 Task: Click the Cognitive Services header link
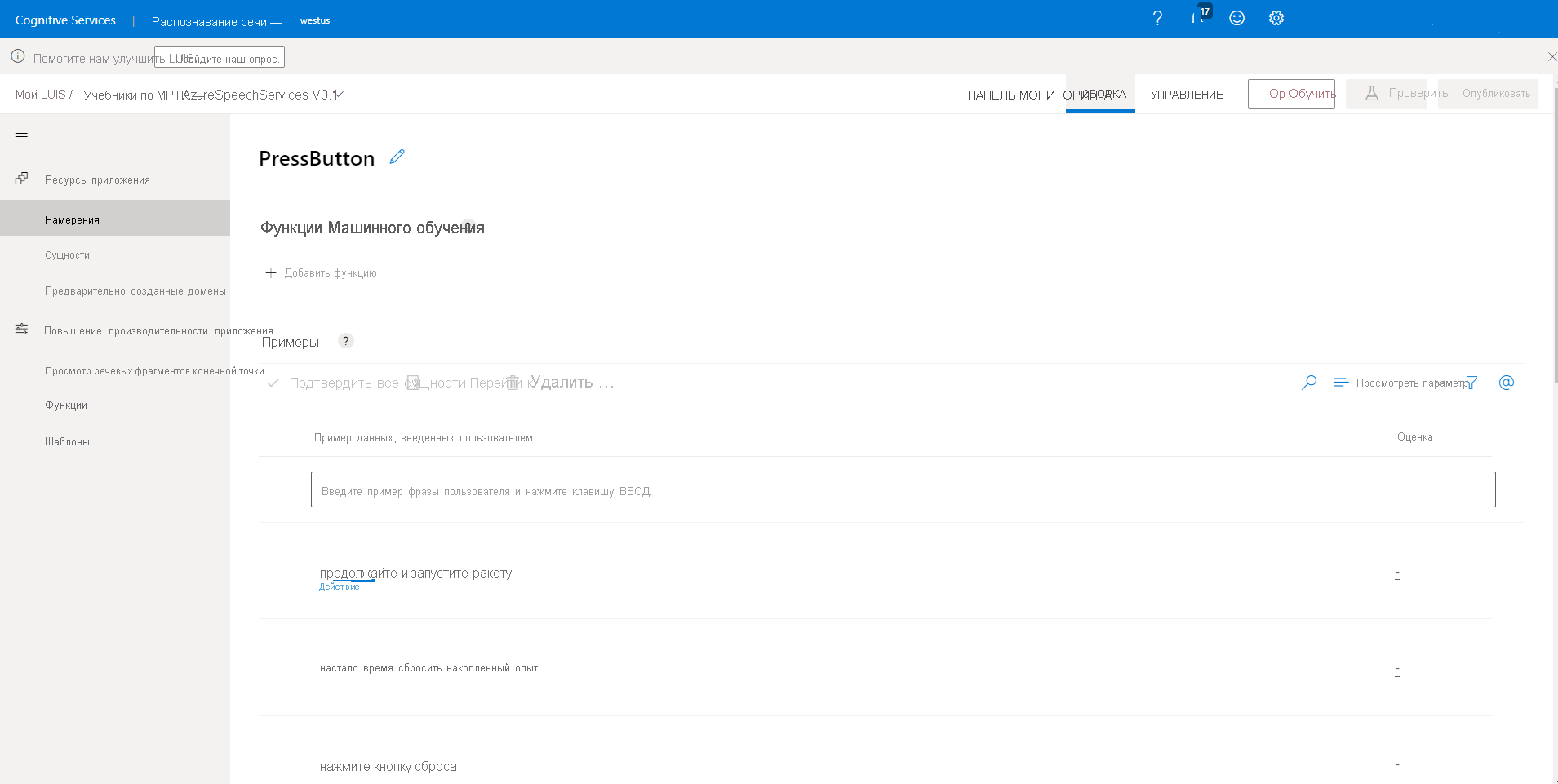(x=65, y=20)
